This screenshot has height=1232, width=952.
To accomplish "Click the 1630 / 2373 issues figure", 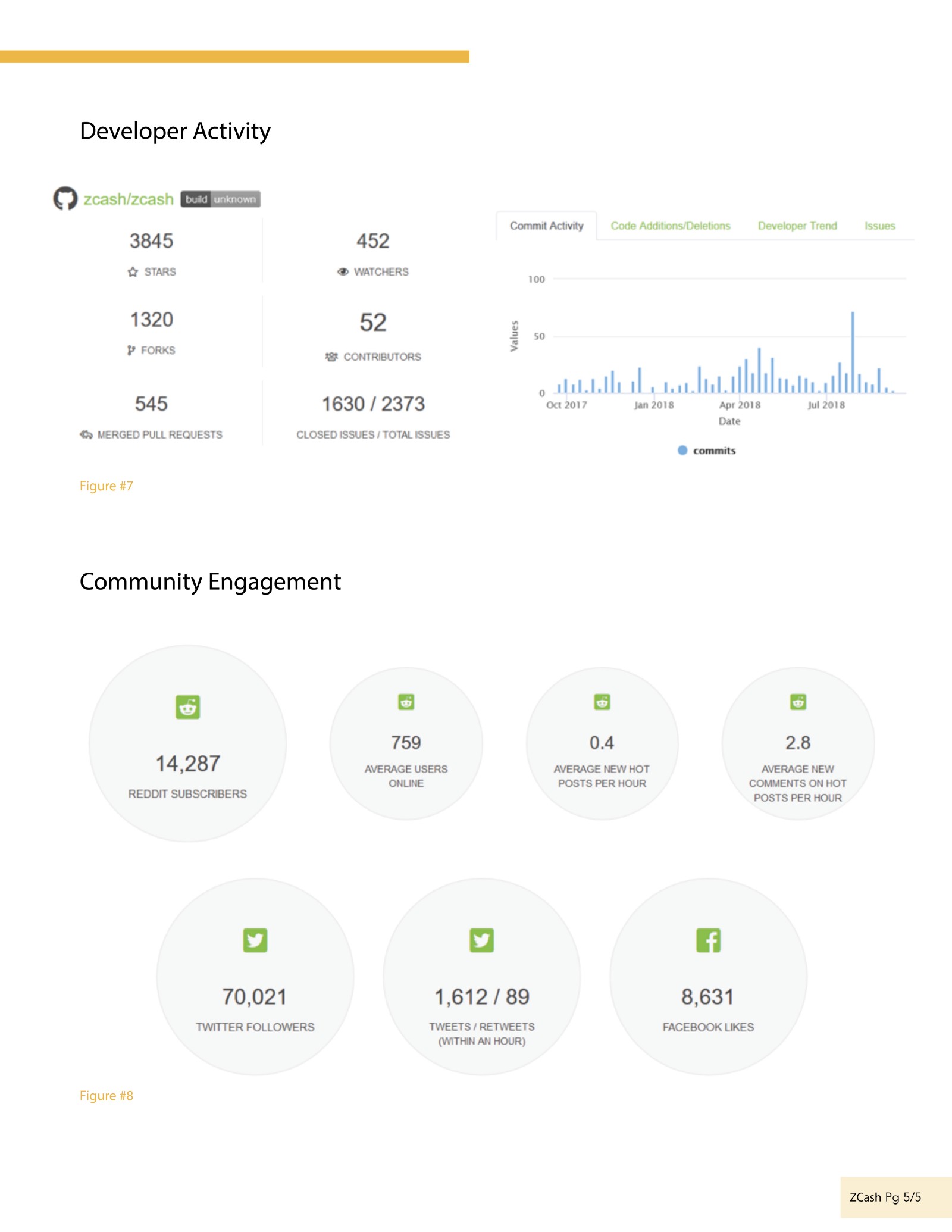I will coord(373,404).
